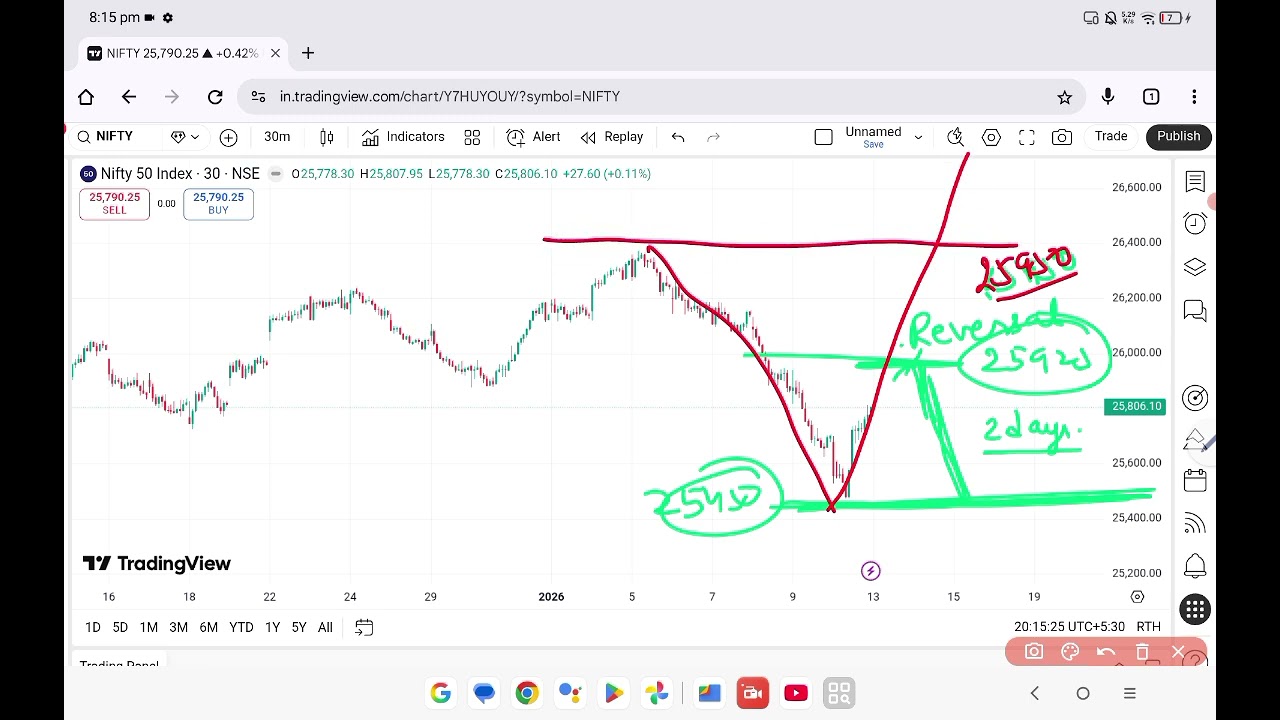Open a new browser tab
The width and height of the screenshot is (1280, 720).
point(308,53)
